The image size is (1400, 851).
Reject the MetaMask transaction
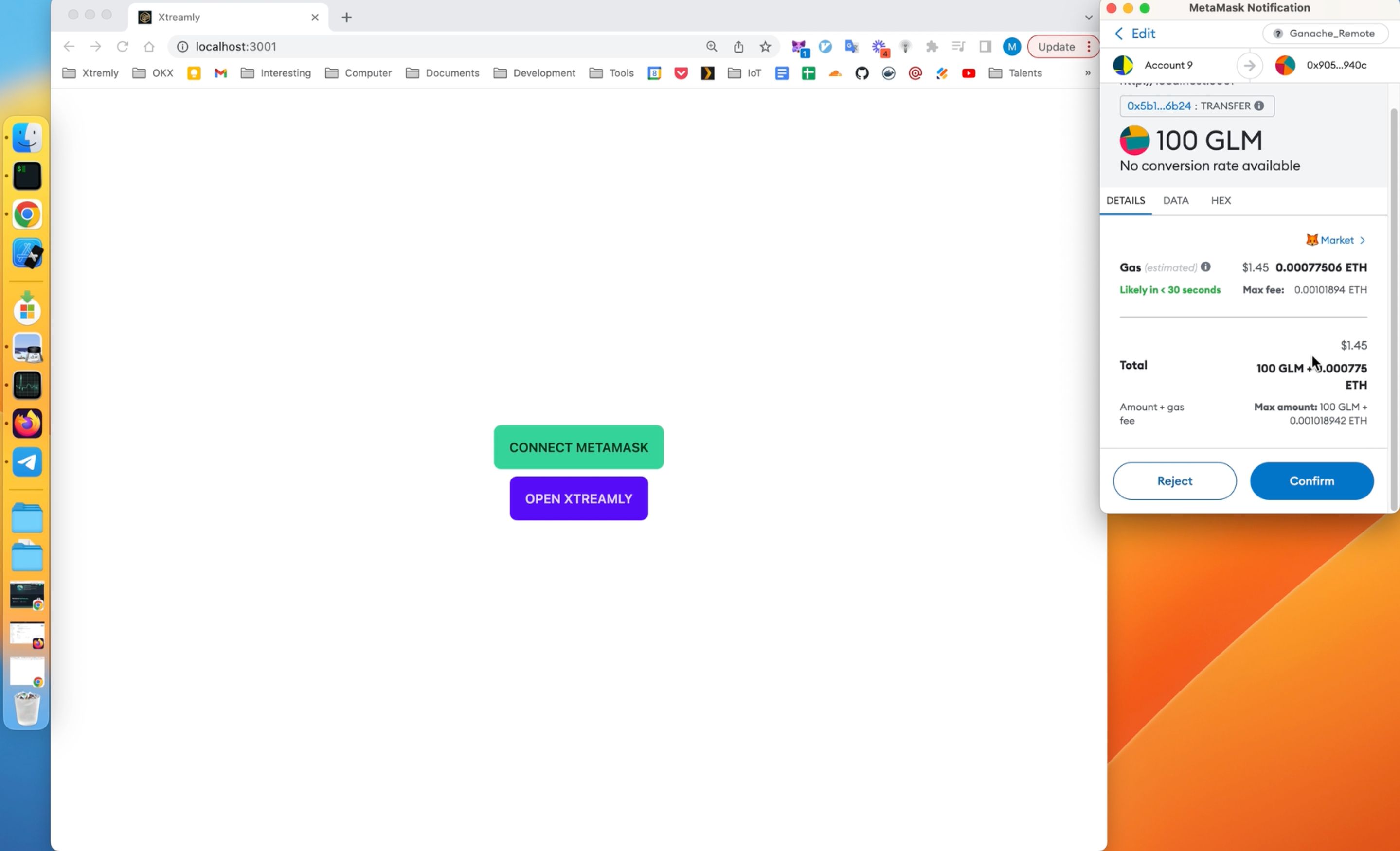pyautogui.click(x=1174, y=480)
